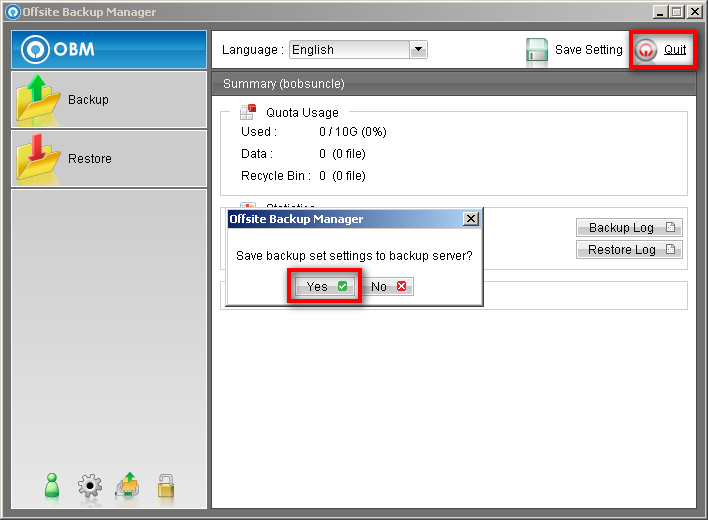The height and width of the screenshot is (520, 708).
Task: Click the Backup folder icon with green arrow
Action: coord(38,100)
